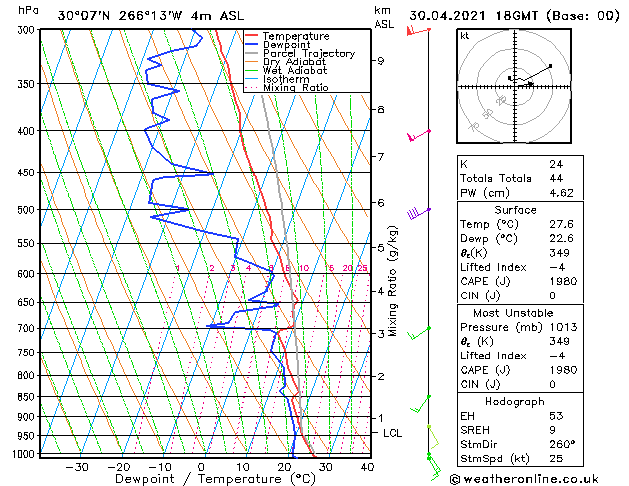Viewport: 629px width, 486px height.
Task: Click the yellow-green wind barb near 950 hPa
Action: point(433,437)
